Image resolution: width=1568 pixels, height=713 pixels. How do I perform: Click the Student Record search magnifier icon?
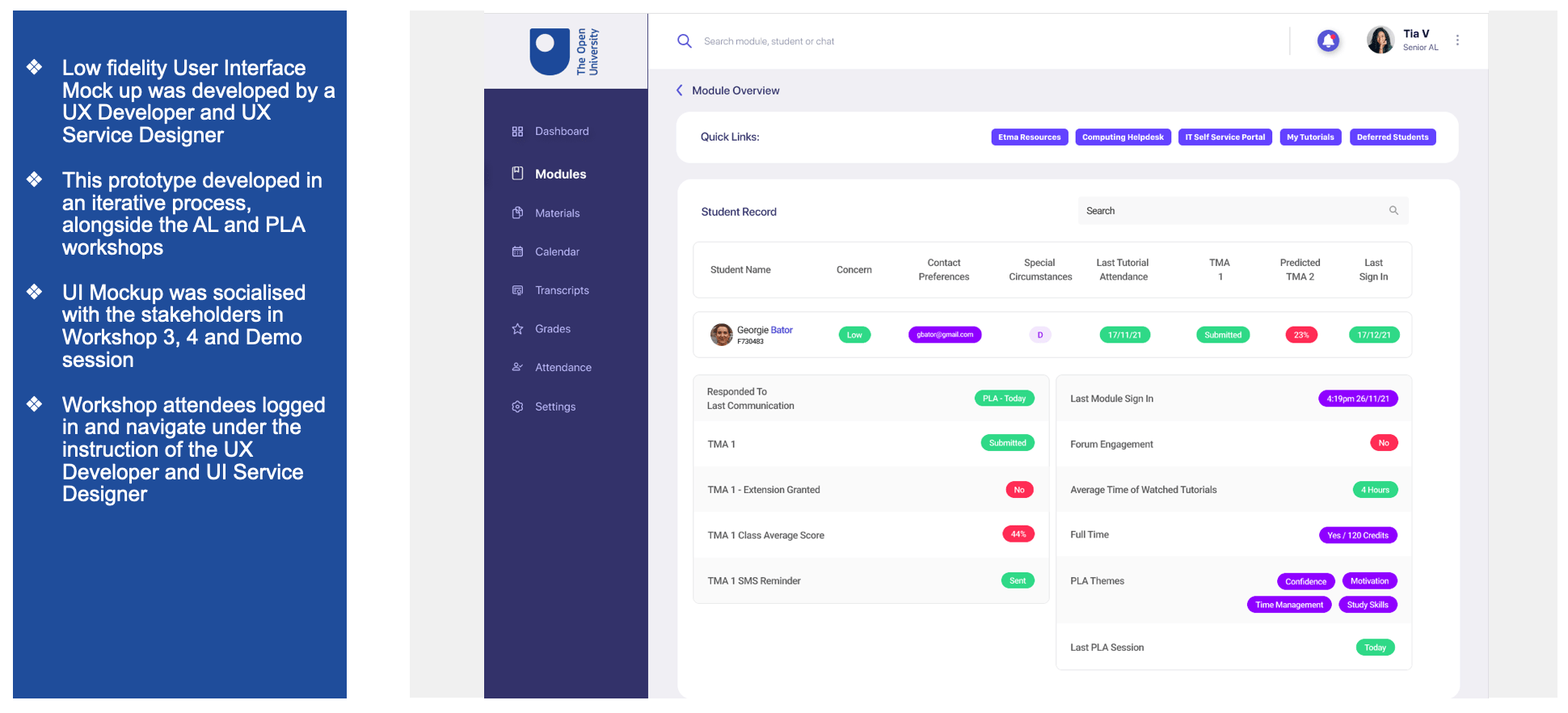click(x=1393, y=211)
